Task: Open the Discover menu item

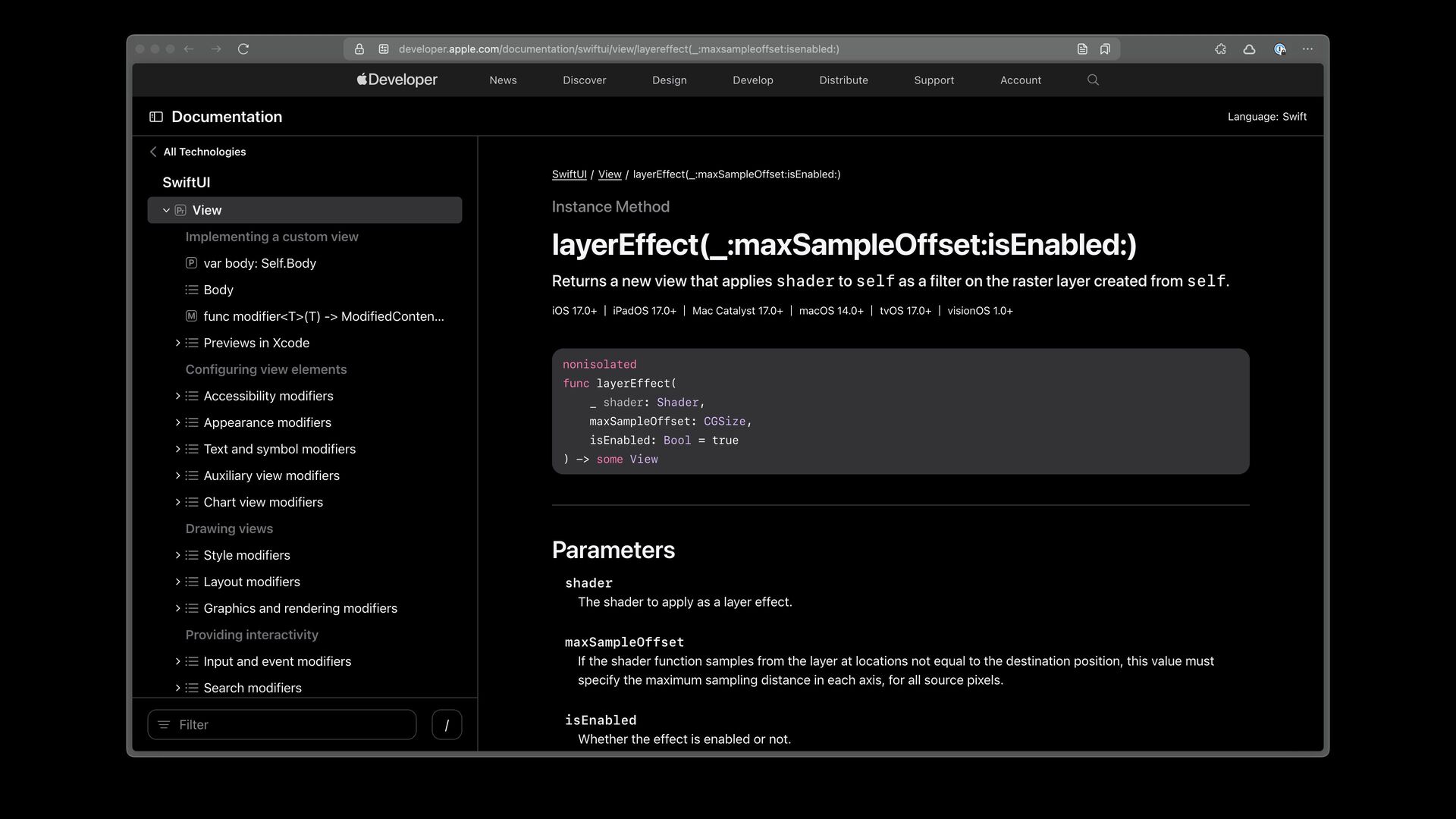Action: point(584,80)
